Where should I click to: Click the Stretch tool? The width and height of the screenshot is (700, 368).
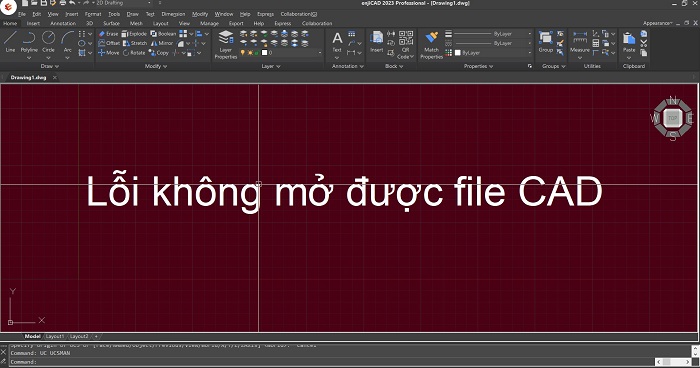(134, 43)
